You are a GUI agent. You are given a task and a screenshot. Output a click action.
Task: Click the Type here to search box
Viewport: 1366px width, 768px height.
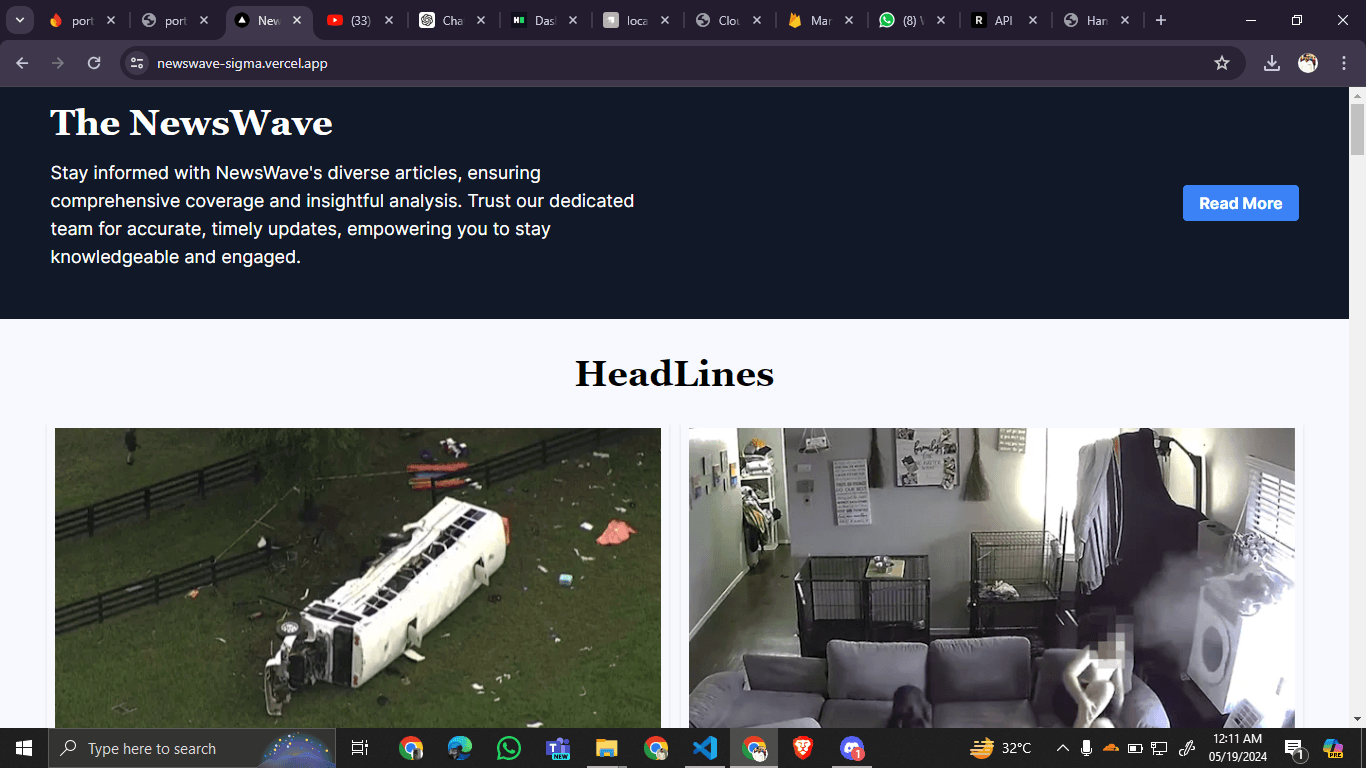point(193,748)
